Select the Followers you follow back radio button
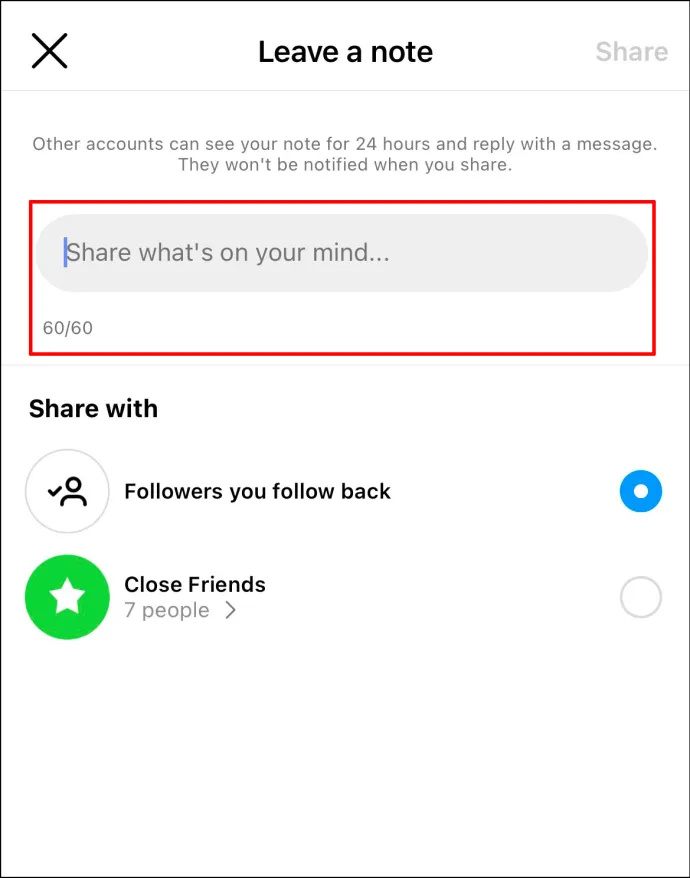This screenshot has height=878, width=690. (x=641, y=491)
